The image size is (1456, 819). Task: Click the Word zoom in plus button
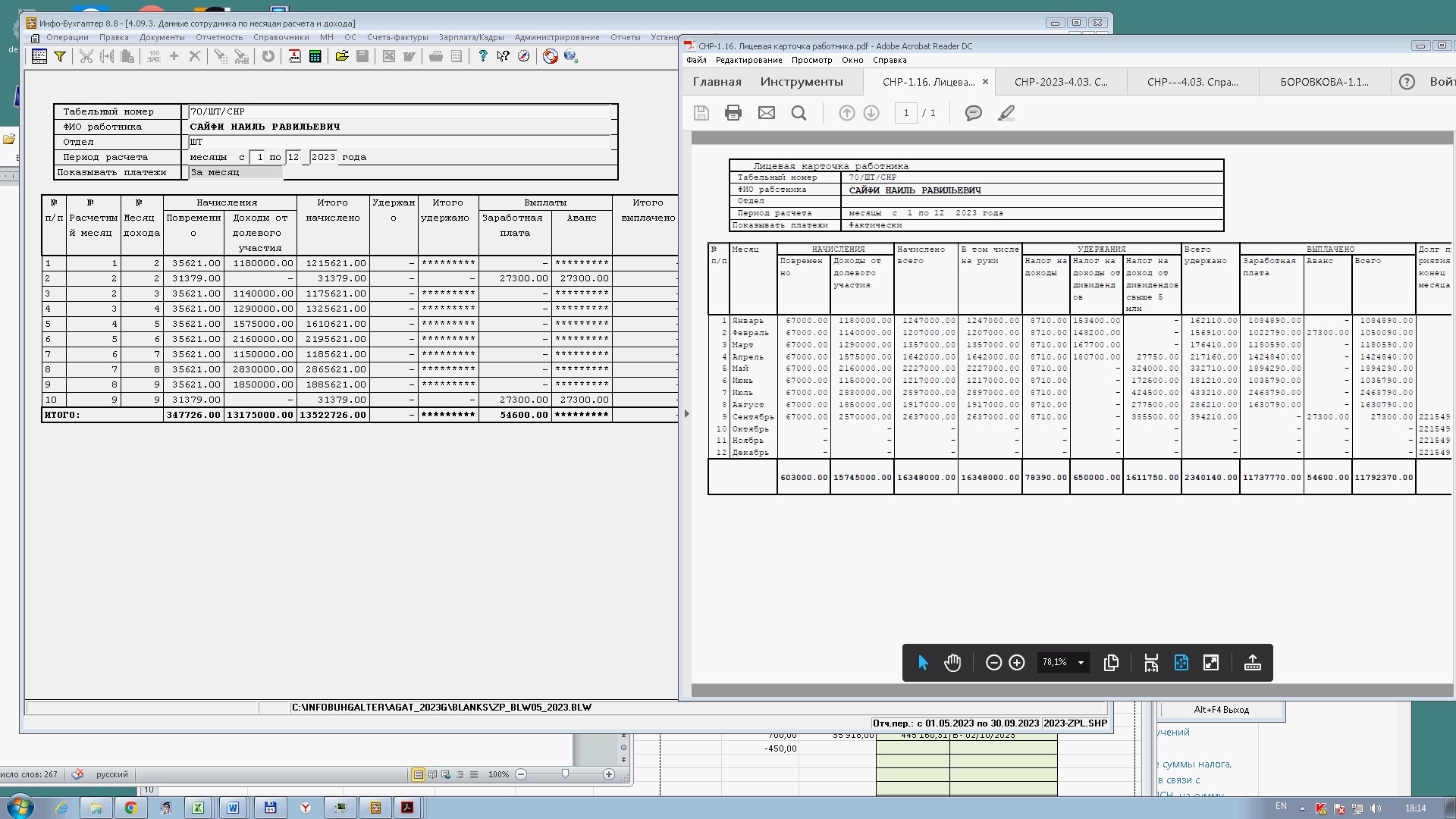[x=609, y=774]
